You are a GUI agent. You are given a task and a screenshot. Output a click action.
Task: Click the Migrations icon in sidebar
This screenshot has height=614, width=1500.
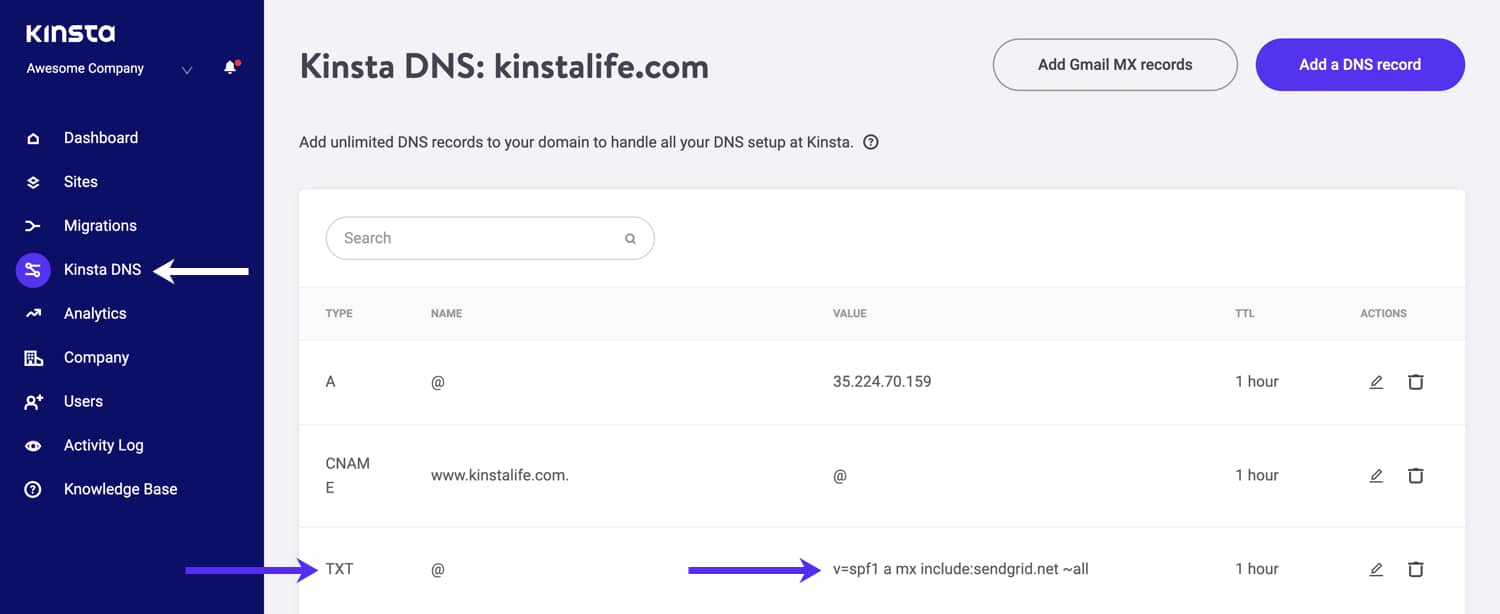point(33,226)
